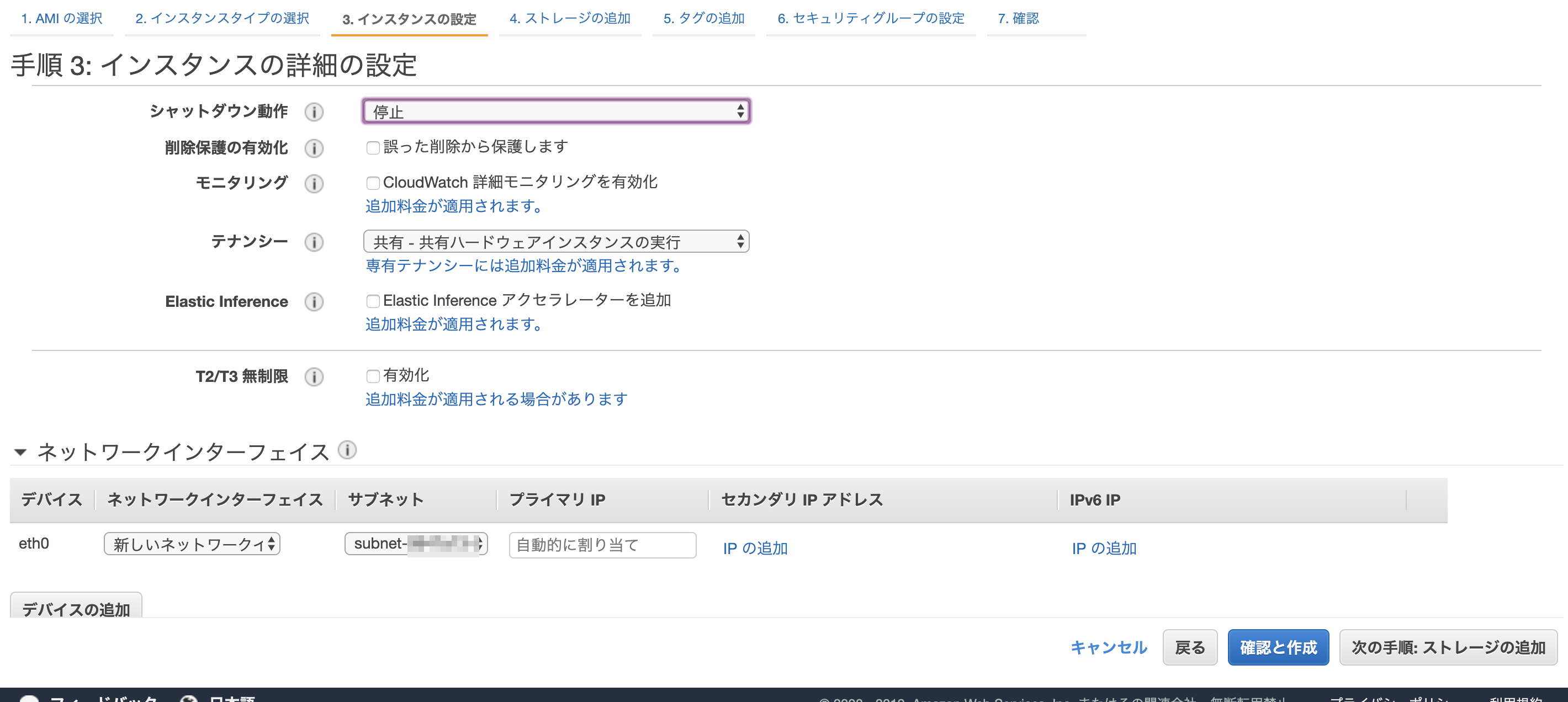Viewport: 1568px width, 702px height.
Task: Click the T2/T3 無制限 info icon
Action: pyautogui.click(x=314, y=377)
